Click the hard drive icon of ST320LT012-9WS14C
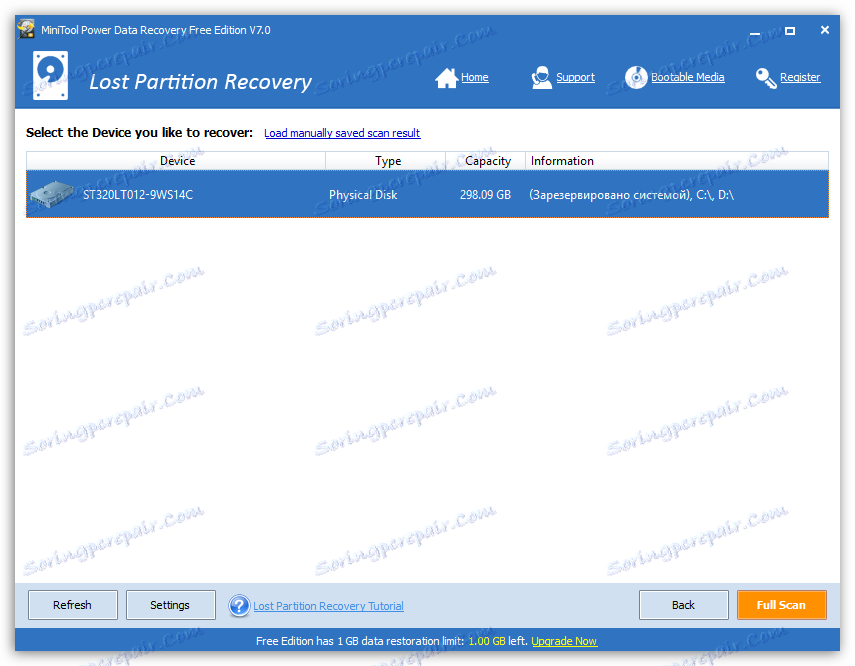Viewport: 855px width, 666px height. [52, 194]
